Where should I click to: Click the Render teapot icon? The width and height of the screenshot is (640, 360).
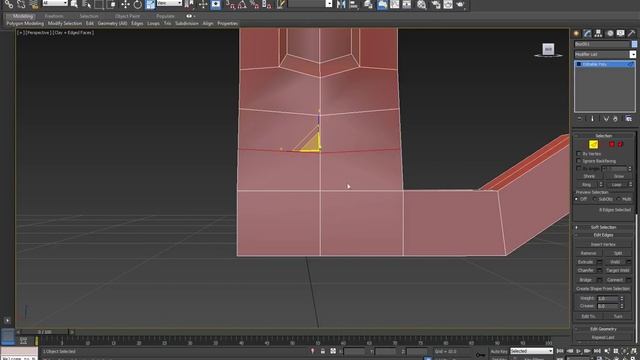click(x=460, y=4)
